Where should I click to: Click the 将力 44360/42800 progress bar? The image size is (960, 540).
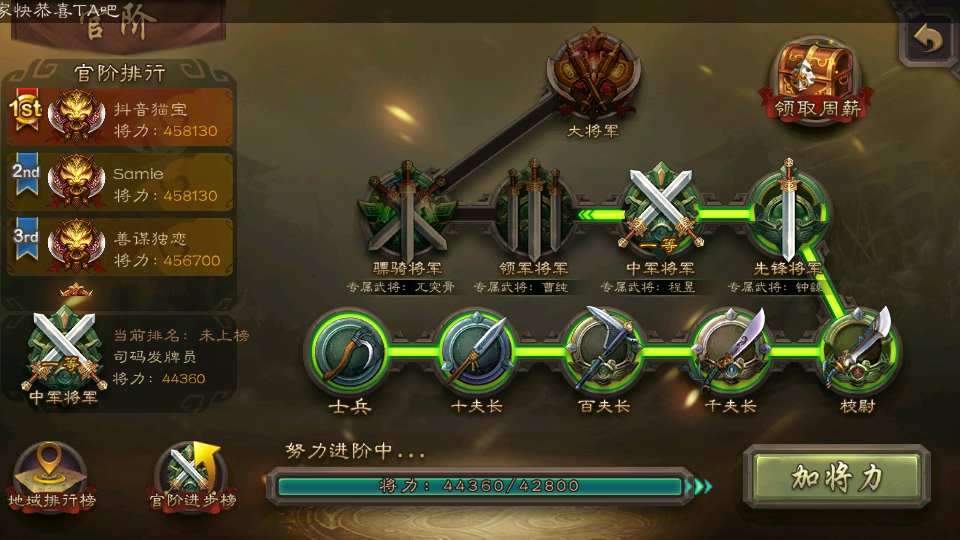pyautogui.click(x=481, y=486)
